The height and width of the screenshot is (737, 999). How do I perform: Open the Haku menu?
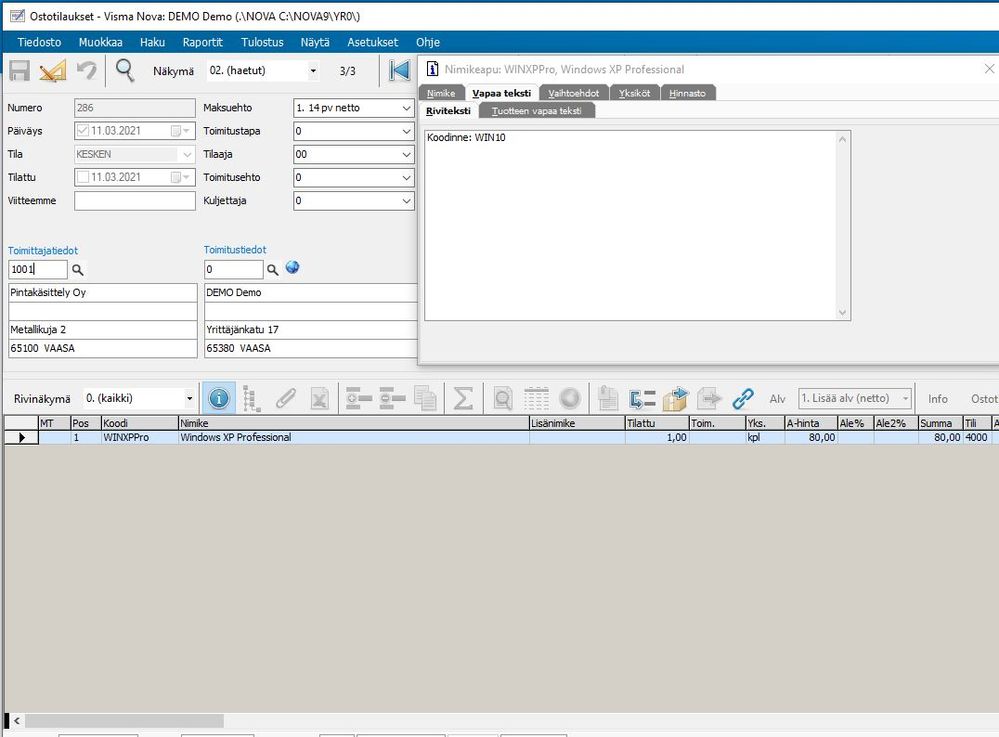point(152,42)
